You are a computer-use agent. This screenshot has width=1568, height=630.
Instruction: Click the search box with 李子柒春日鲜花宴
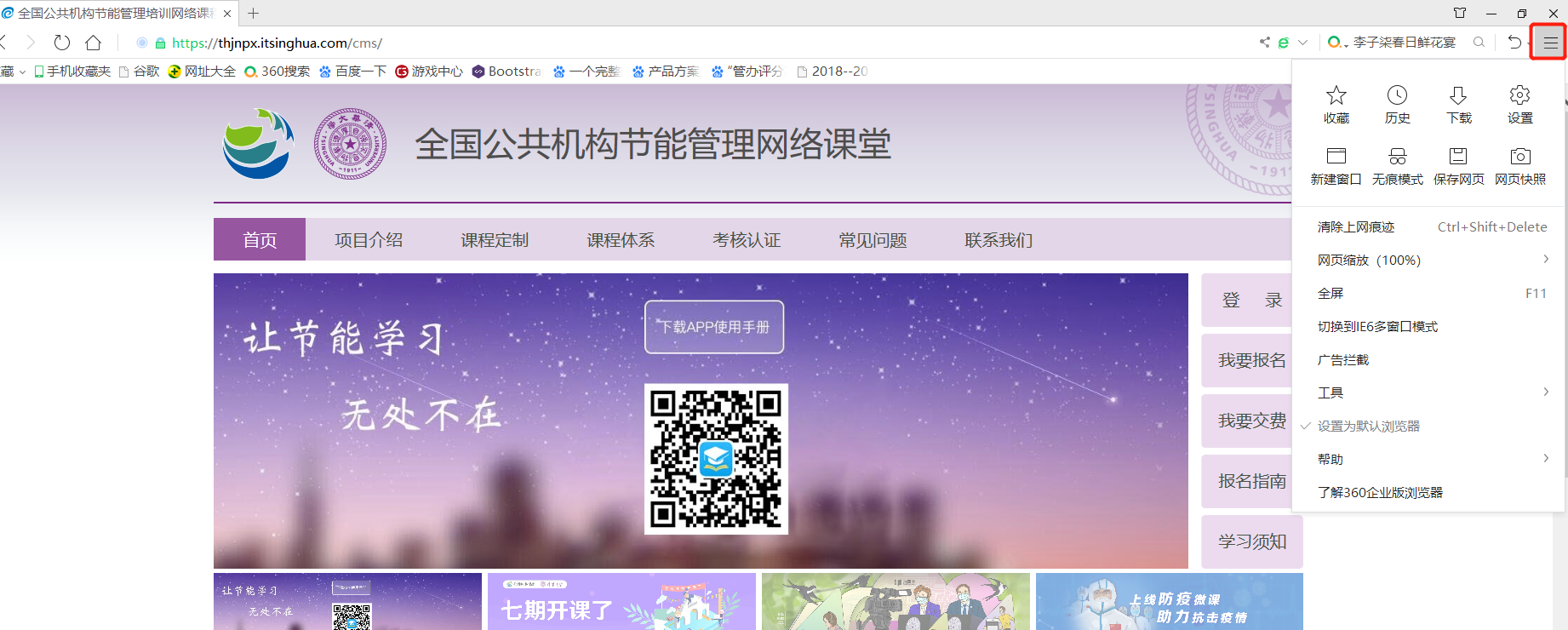tap(1405, 43)
